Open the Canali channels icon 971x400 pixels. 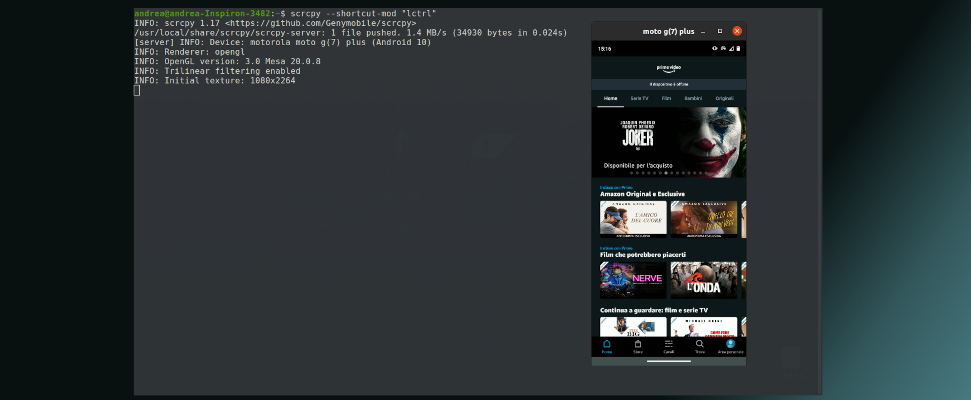pos(669,346)
